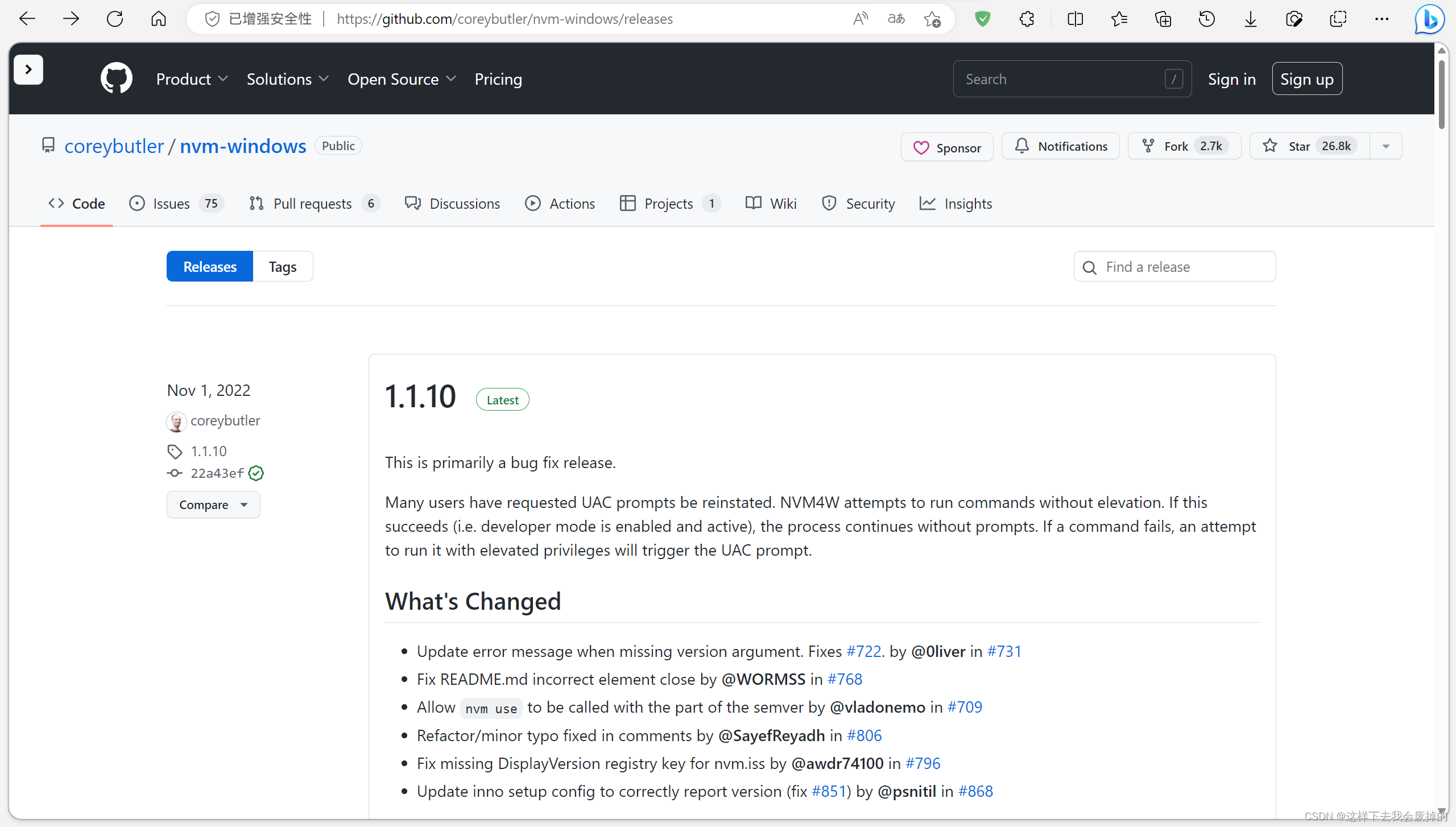Screen dimensions: 1456x827
Task: Open the collections icon
Action: (x=1163, y=19)
